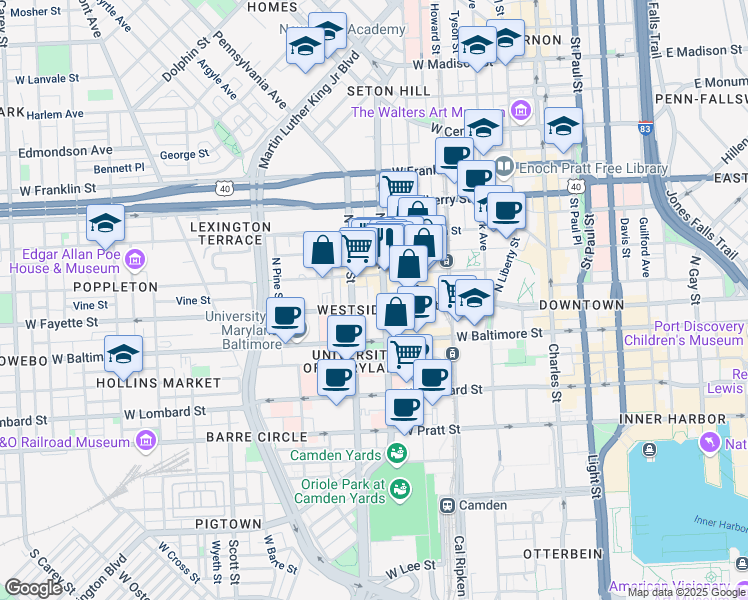Select the SETON HILL neighborhood label

(389, 91)
